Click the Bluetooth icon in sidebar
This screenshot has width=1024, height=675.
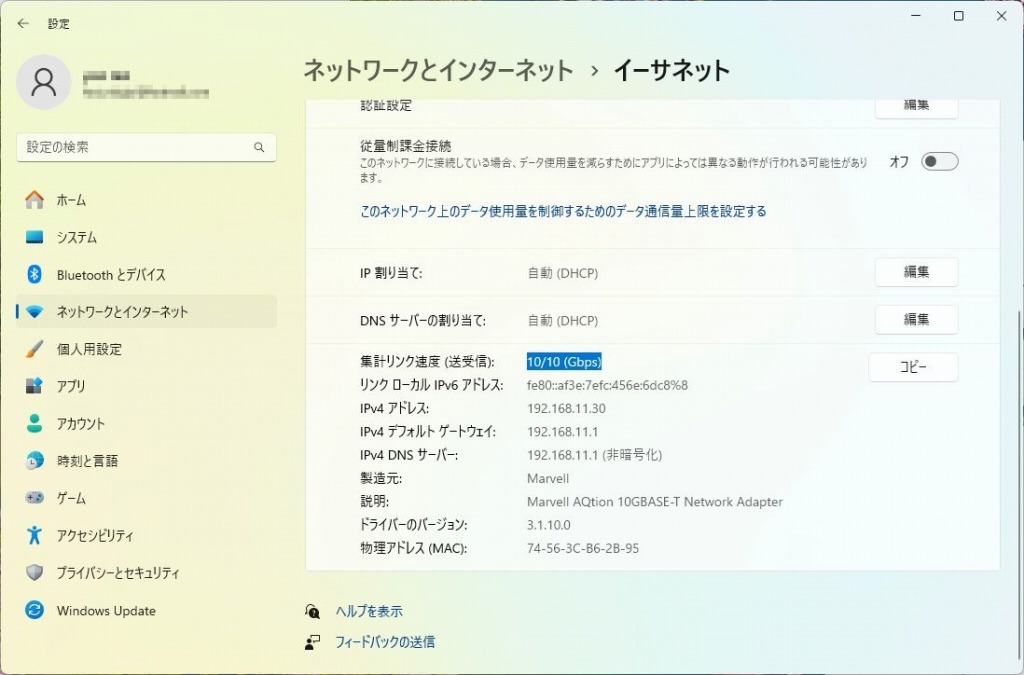tap(35, 274)
